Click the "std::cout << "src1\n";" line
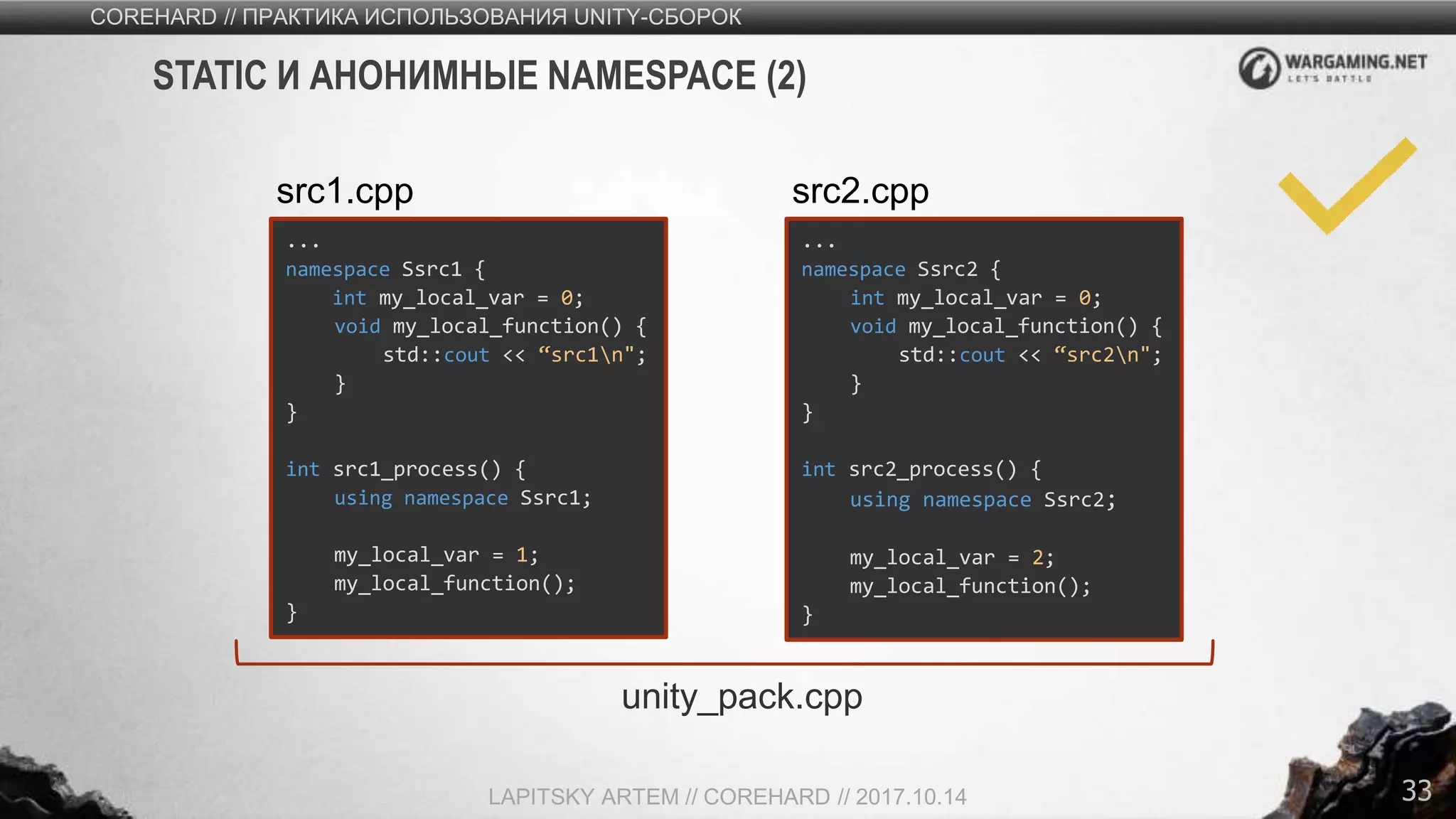Viewport: 1456px width, 819px height. click(515, 355)
